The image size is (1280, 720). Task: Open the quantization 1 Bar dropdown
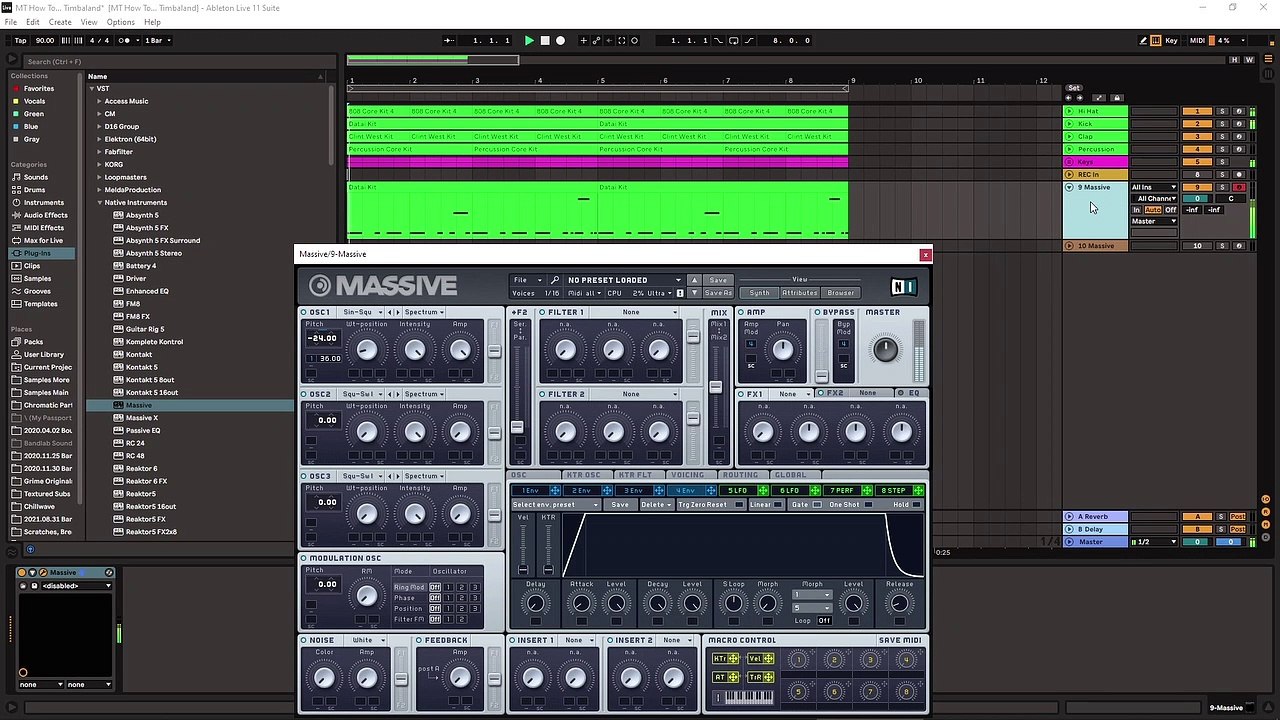pyautogui.click(x=158, y=41)
